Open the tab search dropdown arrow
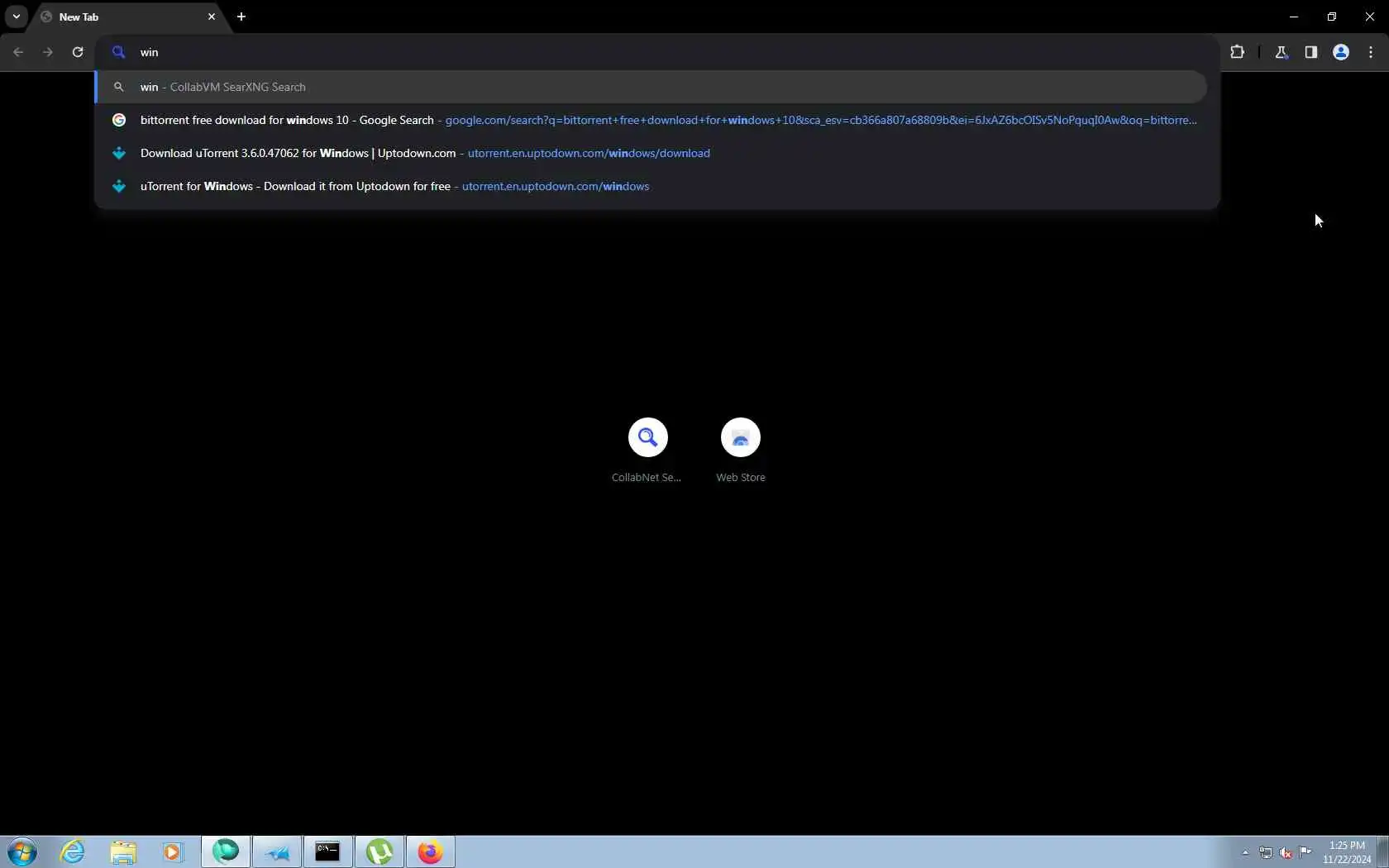The height and width of the screenshot is (868, 1389). pyautogui.click(x=17, y=17)
